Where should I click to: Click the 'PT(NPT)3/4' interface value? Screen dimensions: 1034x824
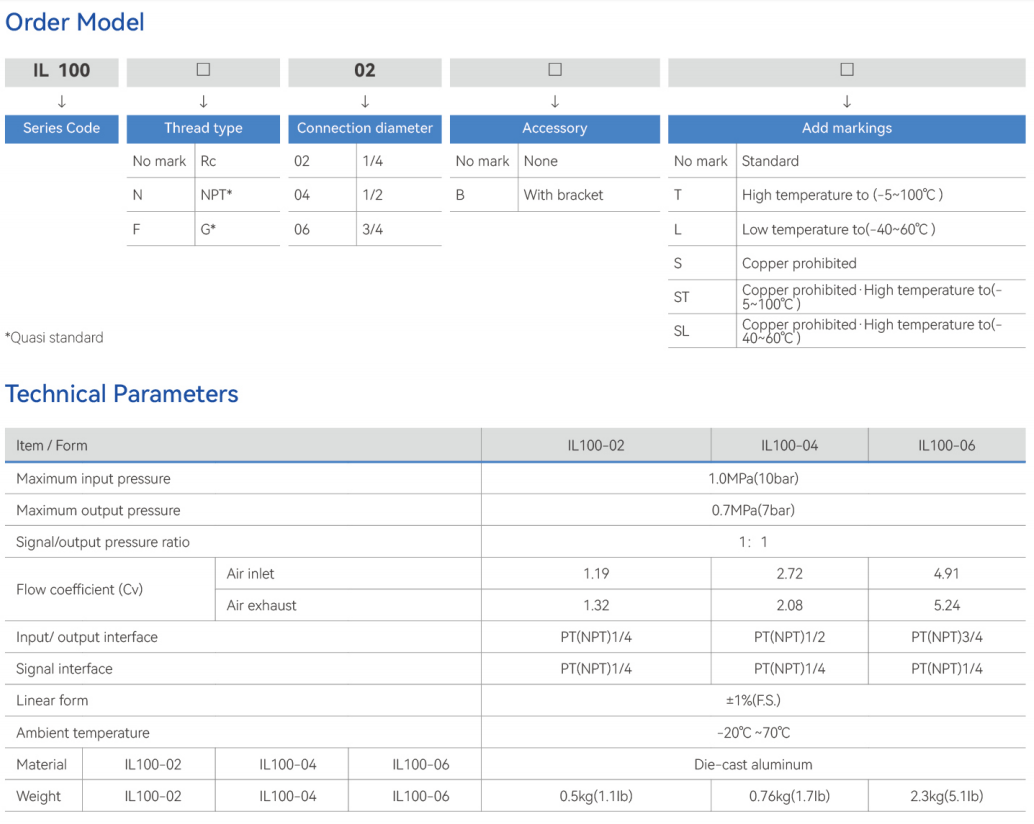[x=947, y=637]
